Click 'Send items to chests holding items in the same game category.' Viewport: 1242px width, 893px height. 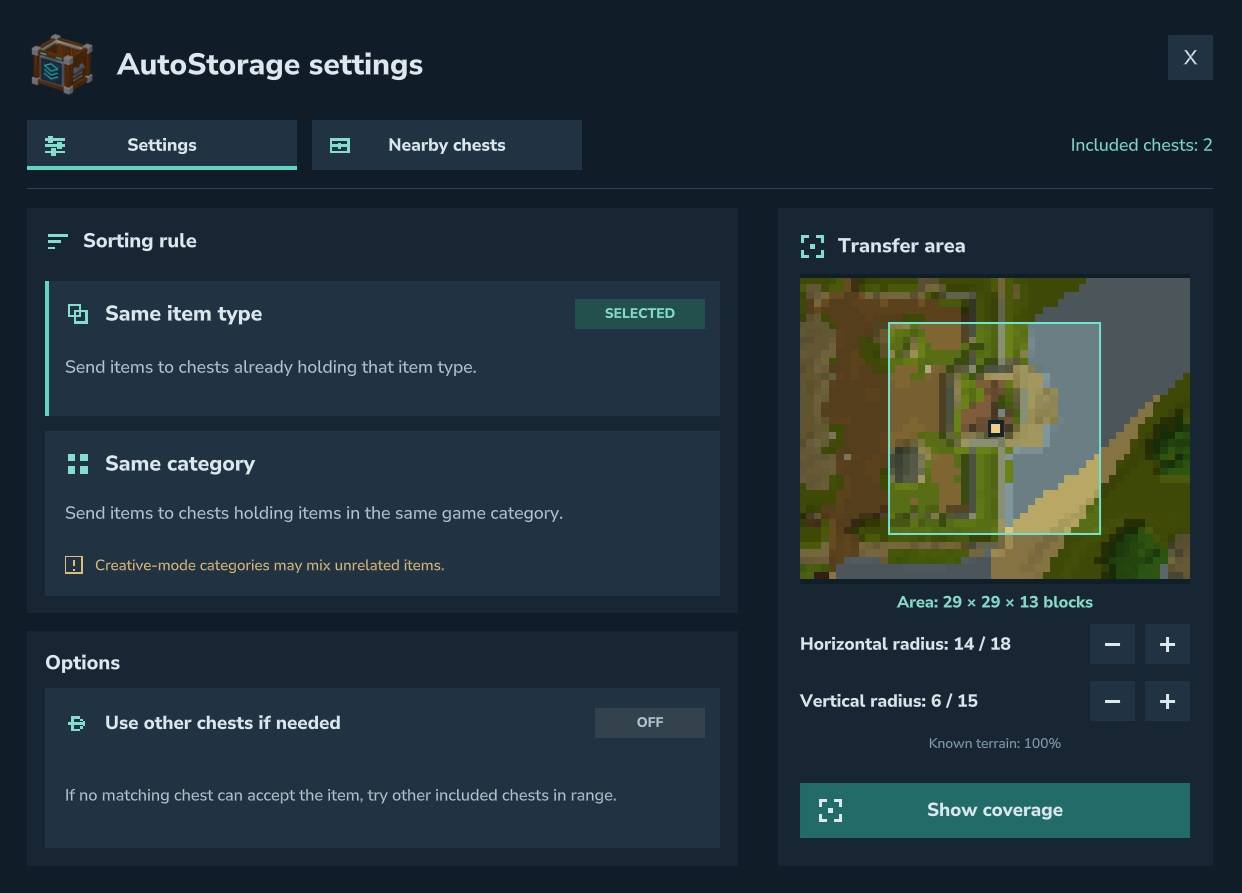tap(314, 513)
